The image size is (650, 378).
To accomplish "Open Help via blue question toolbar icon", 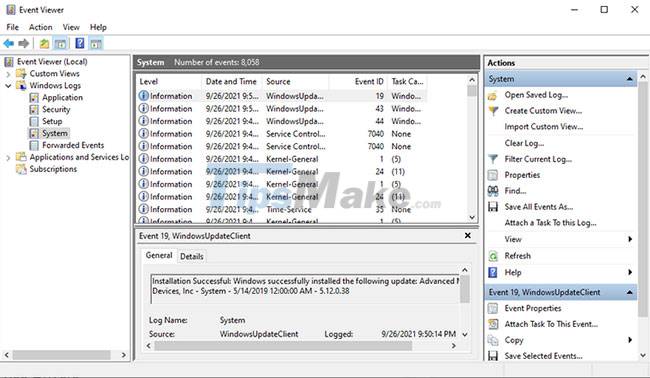I will tap(80, 43).
